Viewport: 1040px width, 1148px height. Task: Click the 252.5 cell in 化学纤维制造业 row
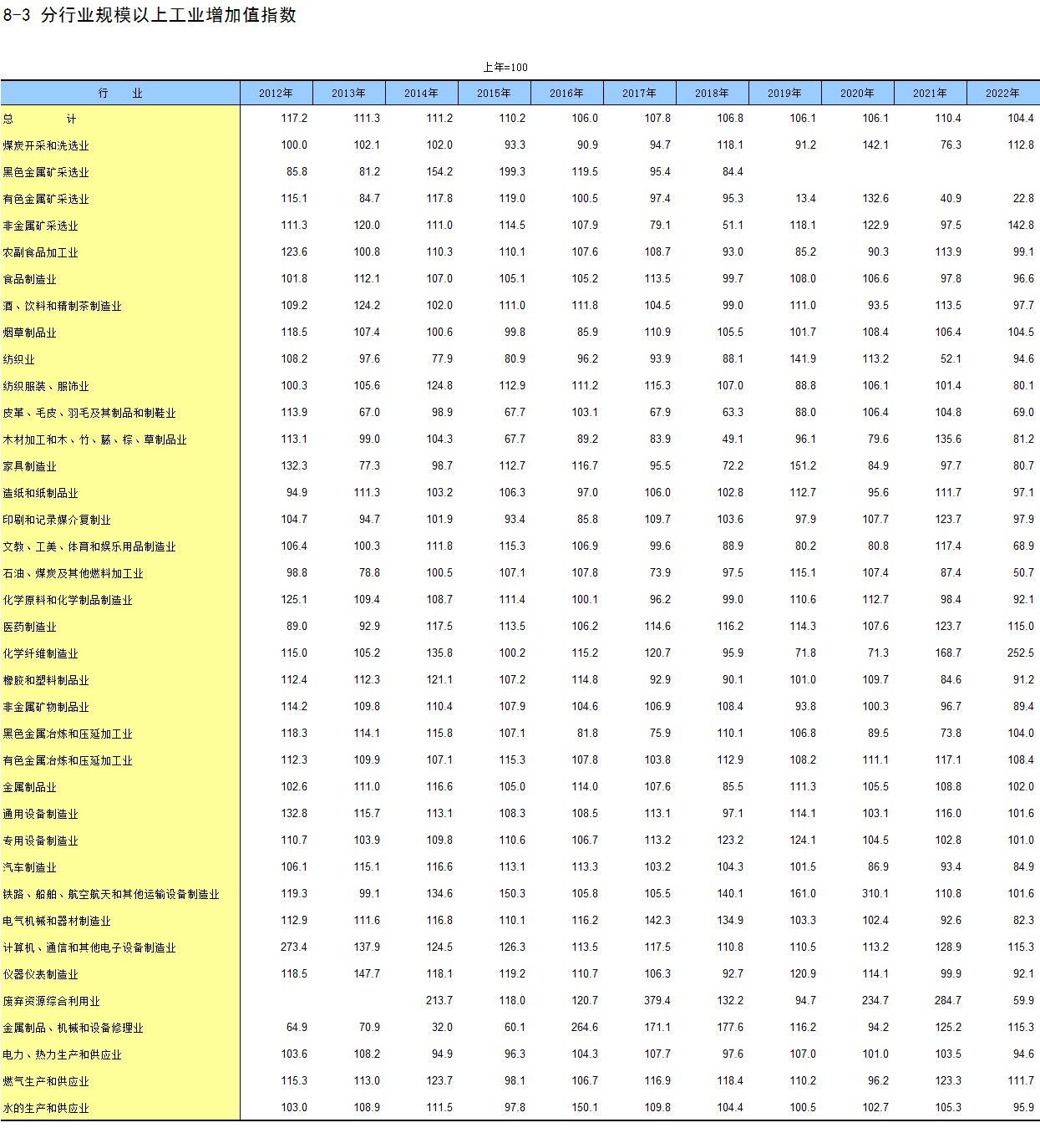(1020, 653)
